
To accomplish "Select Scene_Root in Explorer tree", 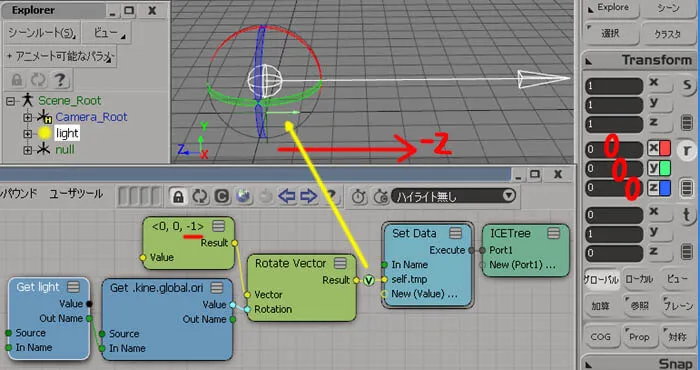I will [70, 100].
